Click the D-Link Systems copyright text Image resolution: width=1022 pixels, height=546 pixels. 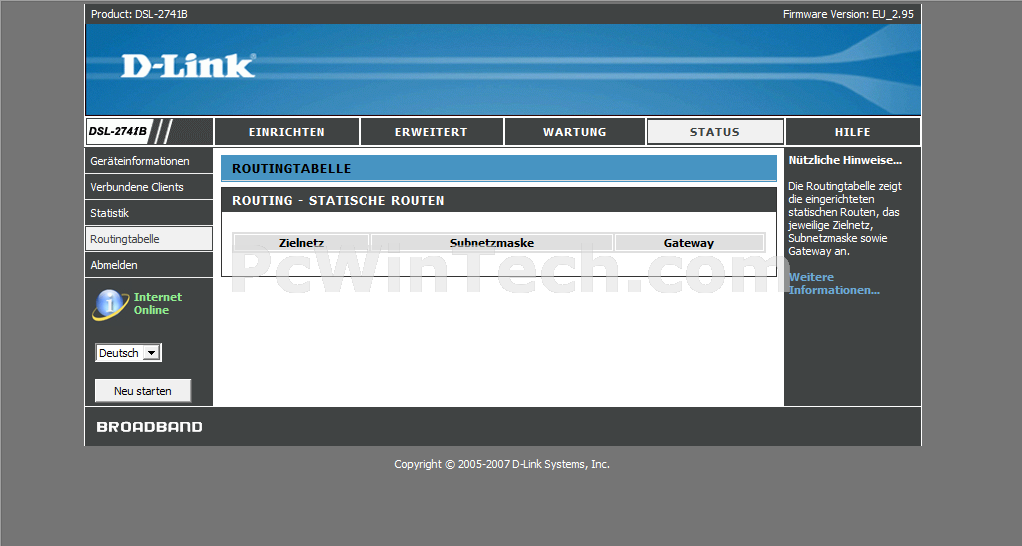coord(502,464)
